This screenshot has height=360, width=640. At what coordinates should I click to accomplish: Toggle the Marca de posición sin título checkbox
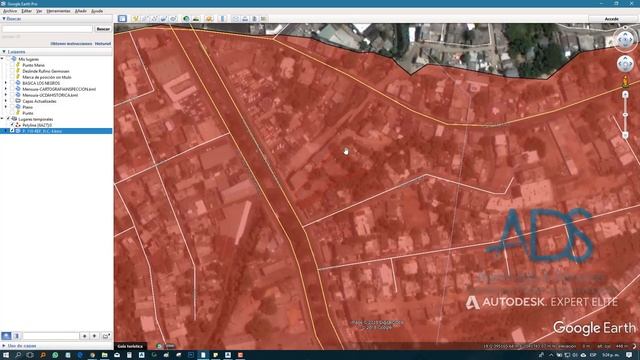coord(12,77)
